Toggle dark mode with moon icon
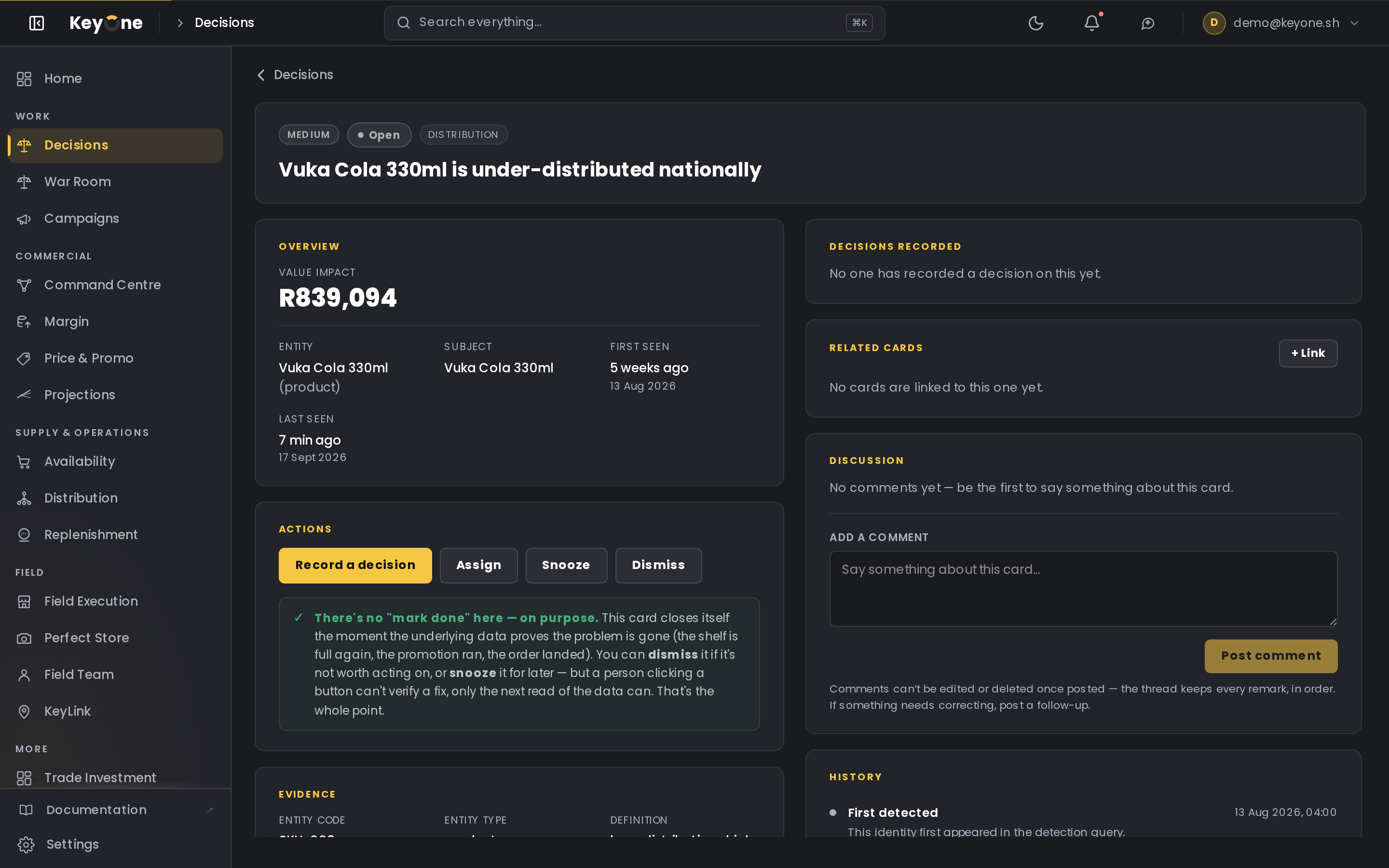Image resolution: width=1389 pixels, height=868 pixels. pyautogui.click(x=1035, y=23)
